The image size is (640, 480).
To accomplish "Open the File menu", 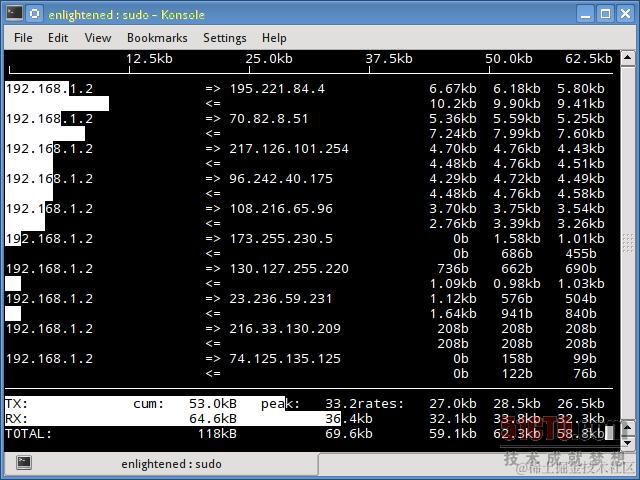I will [23, 38].
